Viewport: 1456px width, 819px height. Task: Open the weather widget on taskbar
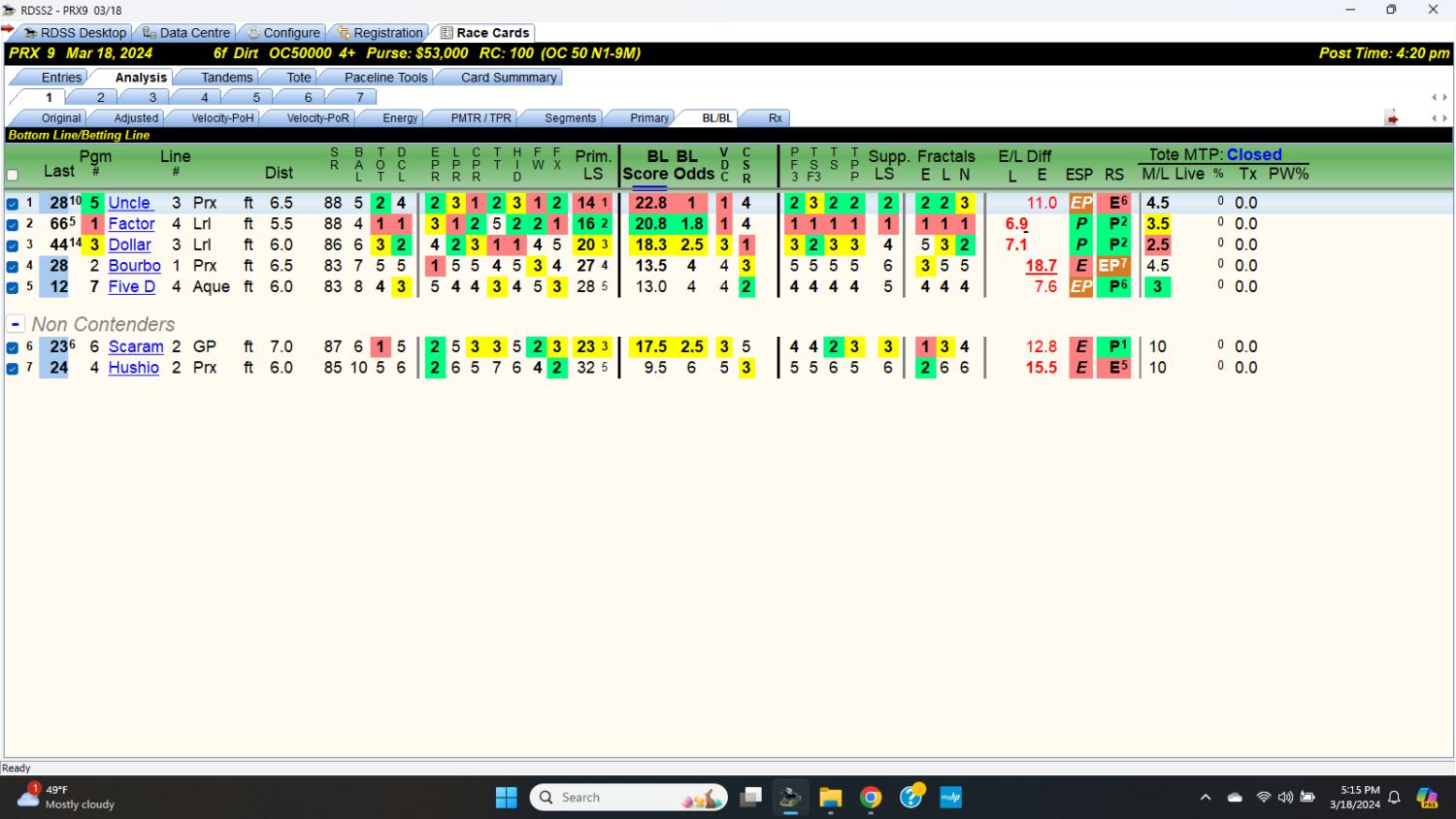[66, 798]
